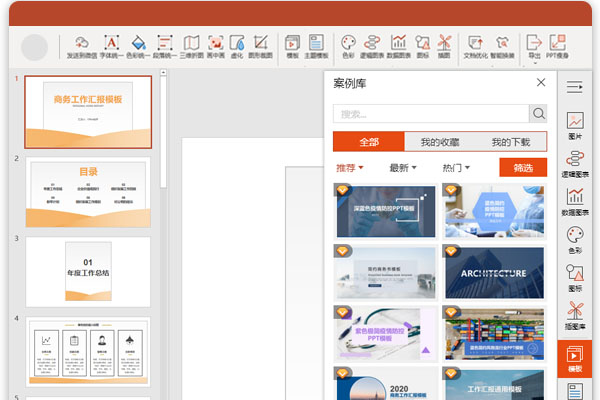Image resolution: width=600 pixels, height=400 pixels.
Task: Switch to the 我的收藏 tab
Action: click(440, 141)
